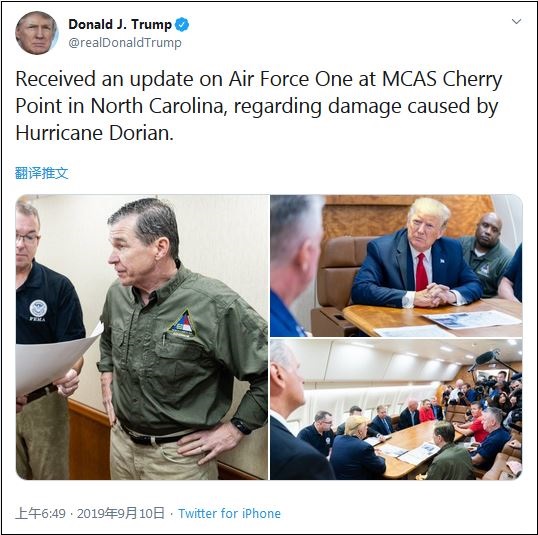
Task: Open the top-right photo at the table
Action: (x=396, y=266)
